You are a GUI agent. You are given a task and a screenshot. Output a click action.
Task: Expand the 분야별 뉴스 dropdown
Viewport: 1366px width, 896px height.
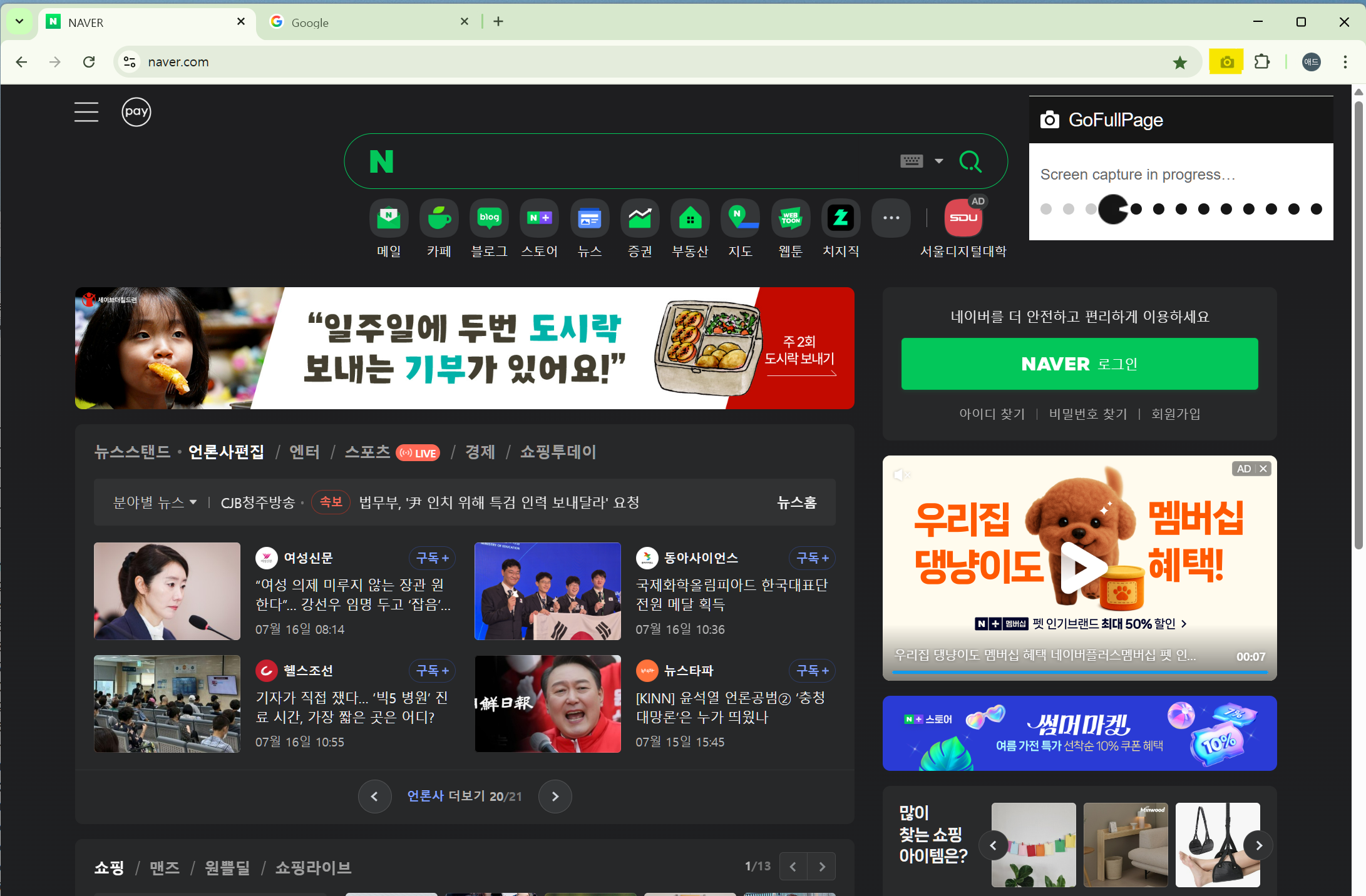point(155,502)
